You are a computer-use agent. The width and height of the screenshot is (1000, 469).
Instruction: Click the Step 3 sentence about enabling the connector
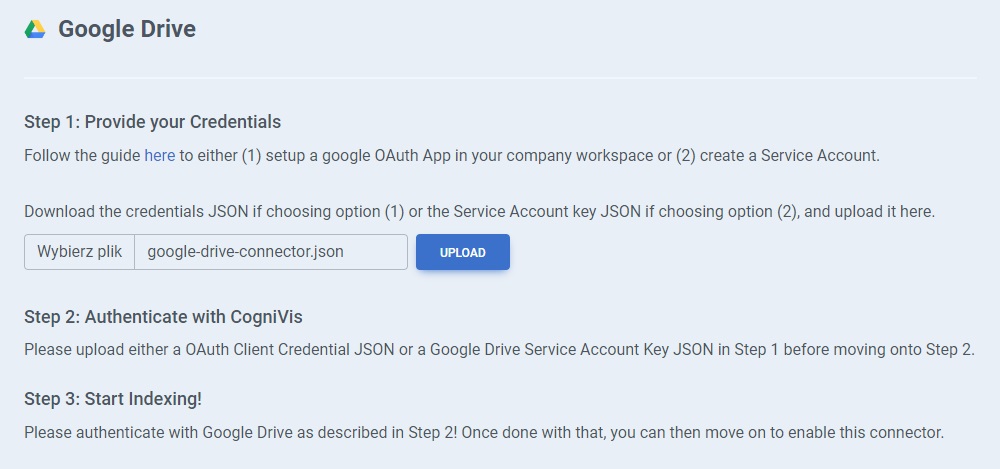[483, 433]
